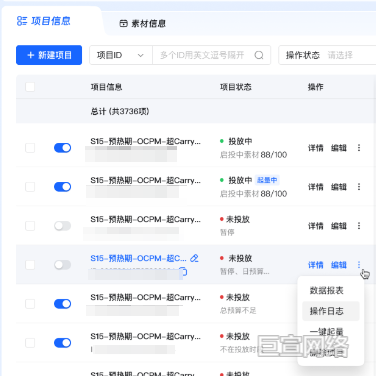Click 编辑 in the 暂停 row

pyautogui.click(x=339, y=226)
